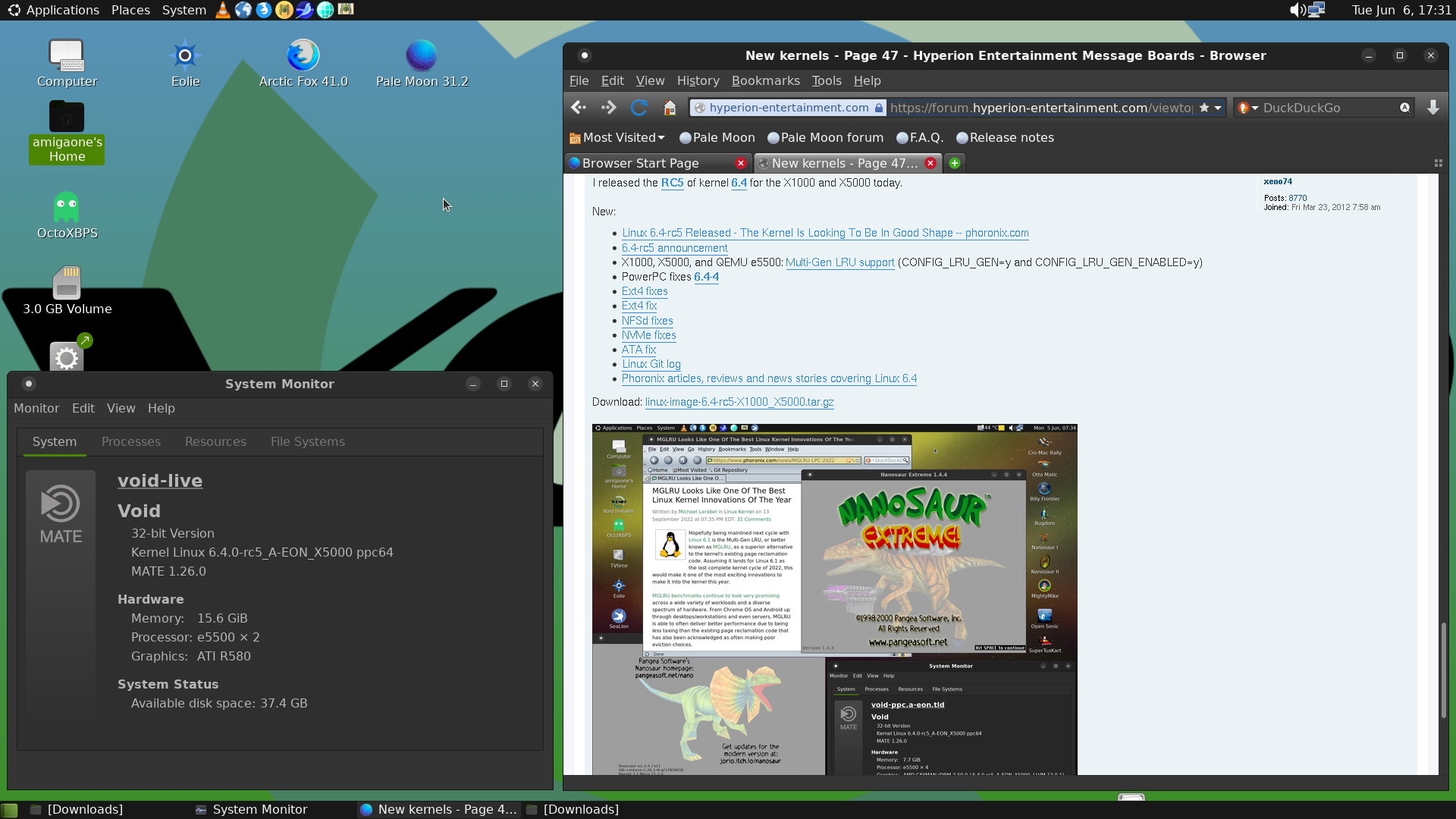Screen dimensions: 1456x819
Task: Open the F.A.Q. bookmark
Action: (919, 137)
